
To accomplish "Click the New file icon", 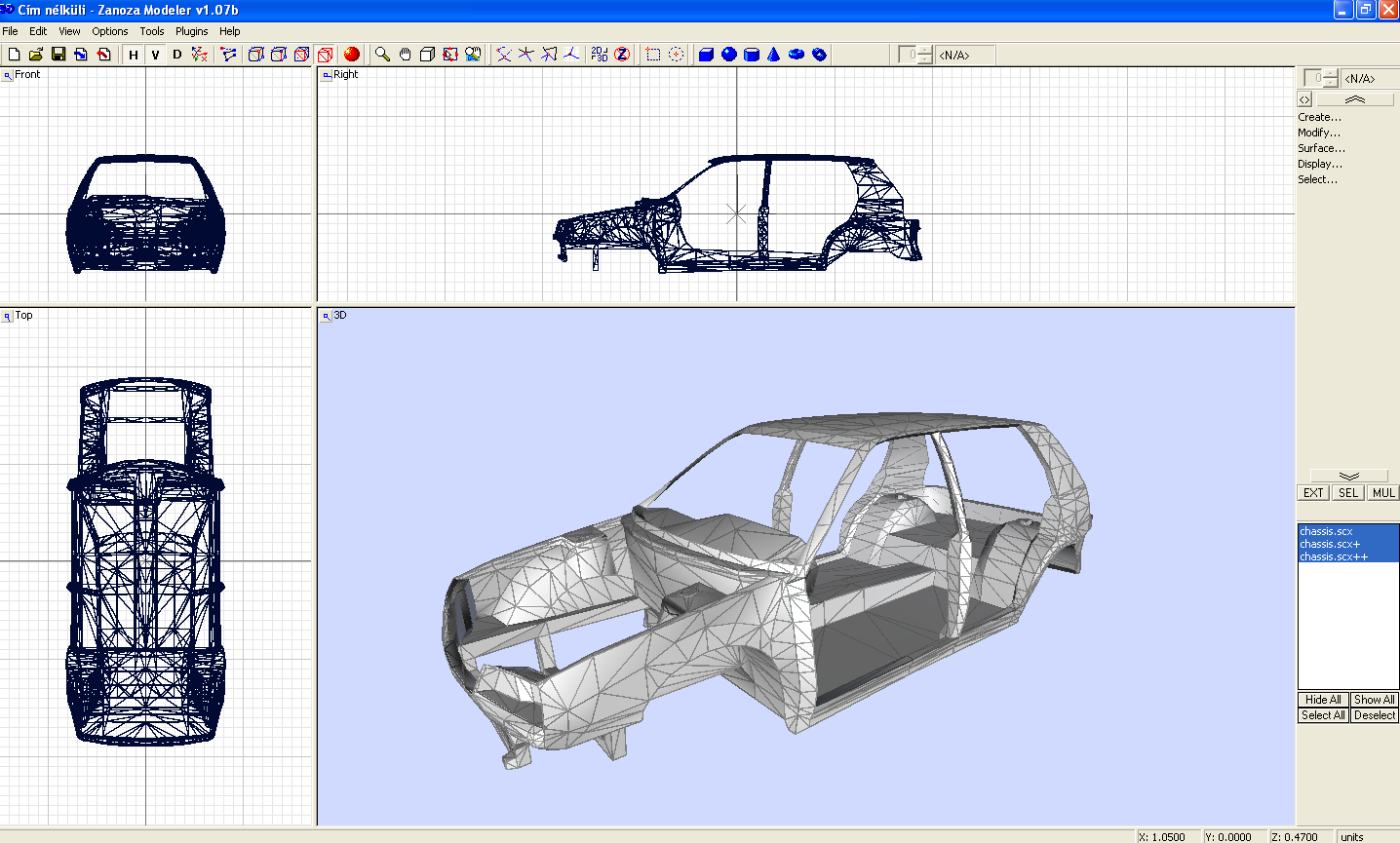I will [x=14, y=55].
